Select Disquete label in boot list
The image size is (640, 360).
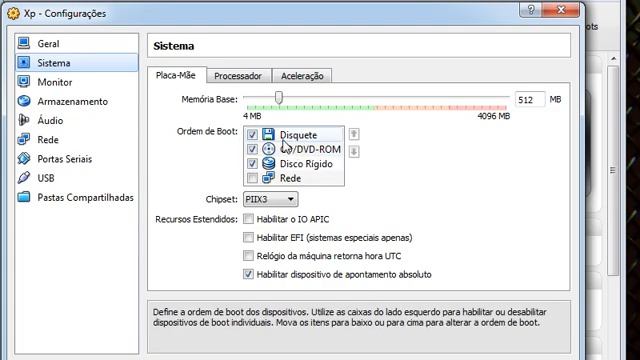click(x=298, y=135)
